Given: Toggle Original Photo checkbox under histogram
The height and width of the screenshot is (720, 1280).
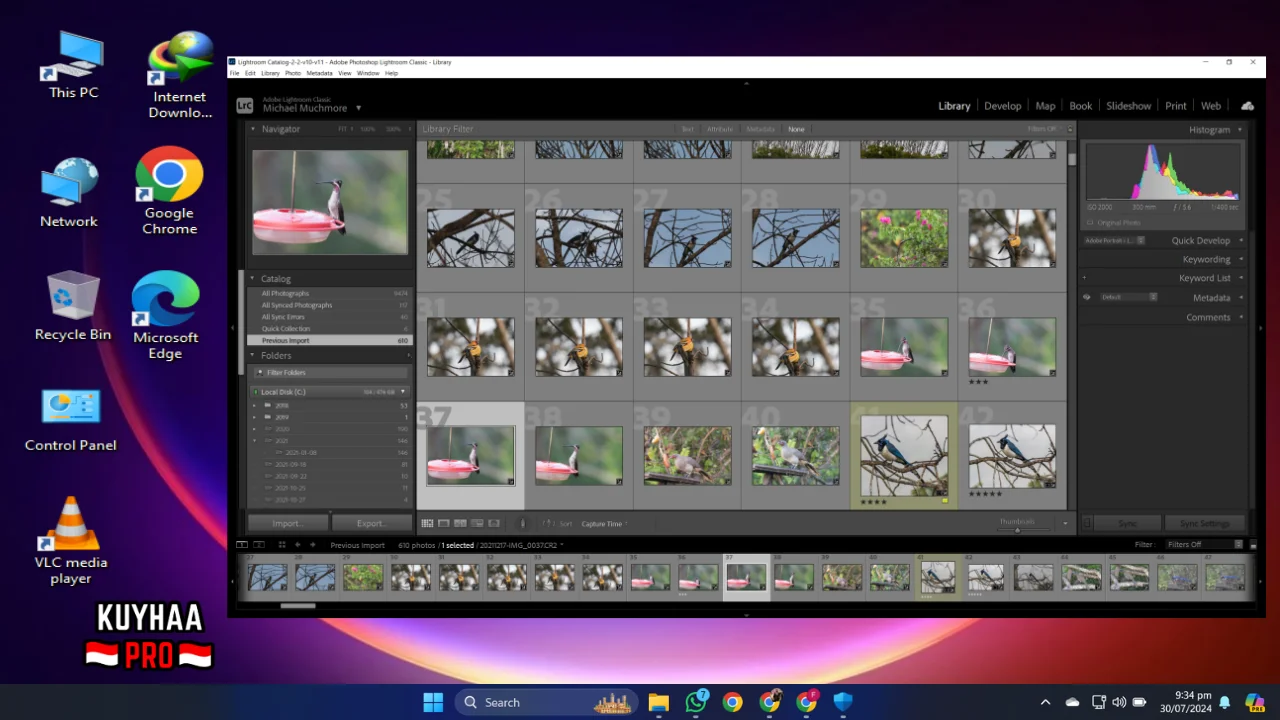Looking at the screenshot, I should tap(1090, 222).
